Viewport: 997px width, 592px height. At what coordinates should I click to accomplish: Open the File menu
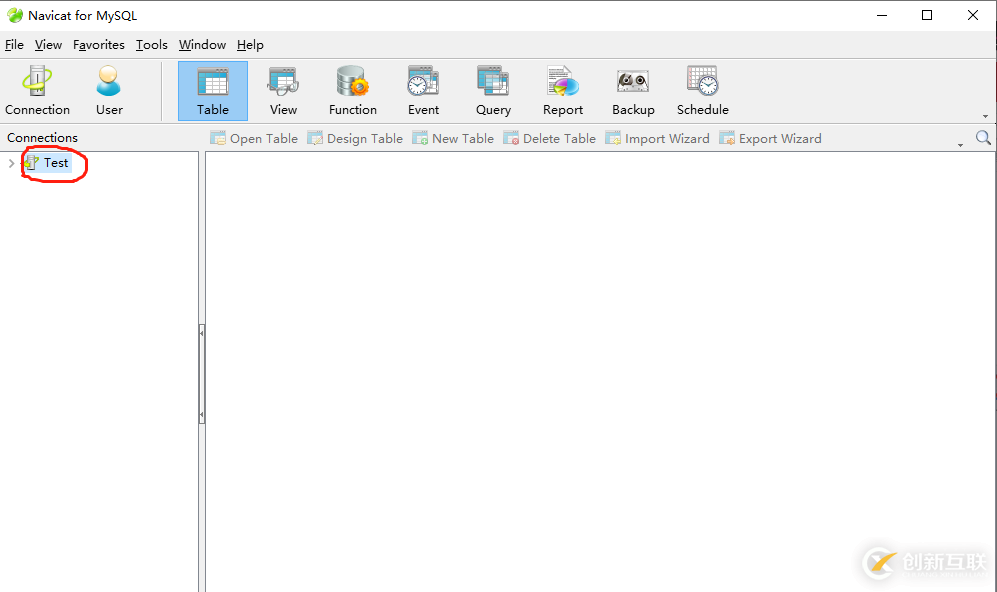[14, 45]
